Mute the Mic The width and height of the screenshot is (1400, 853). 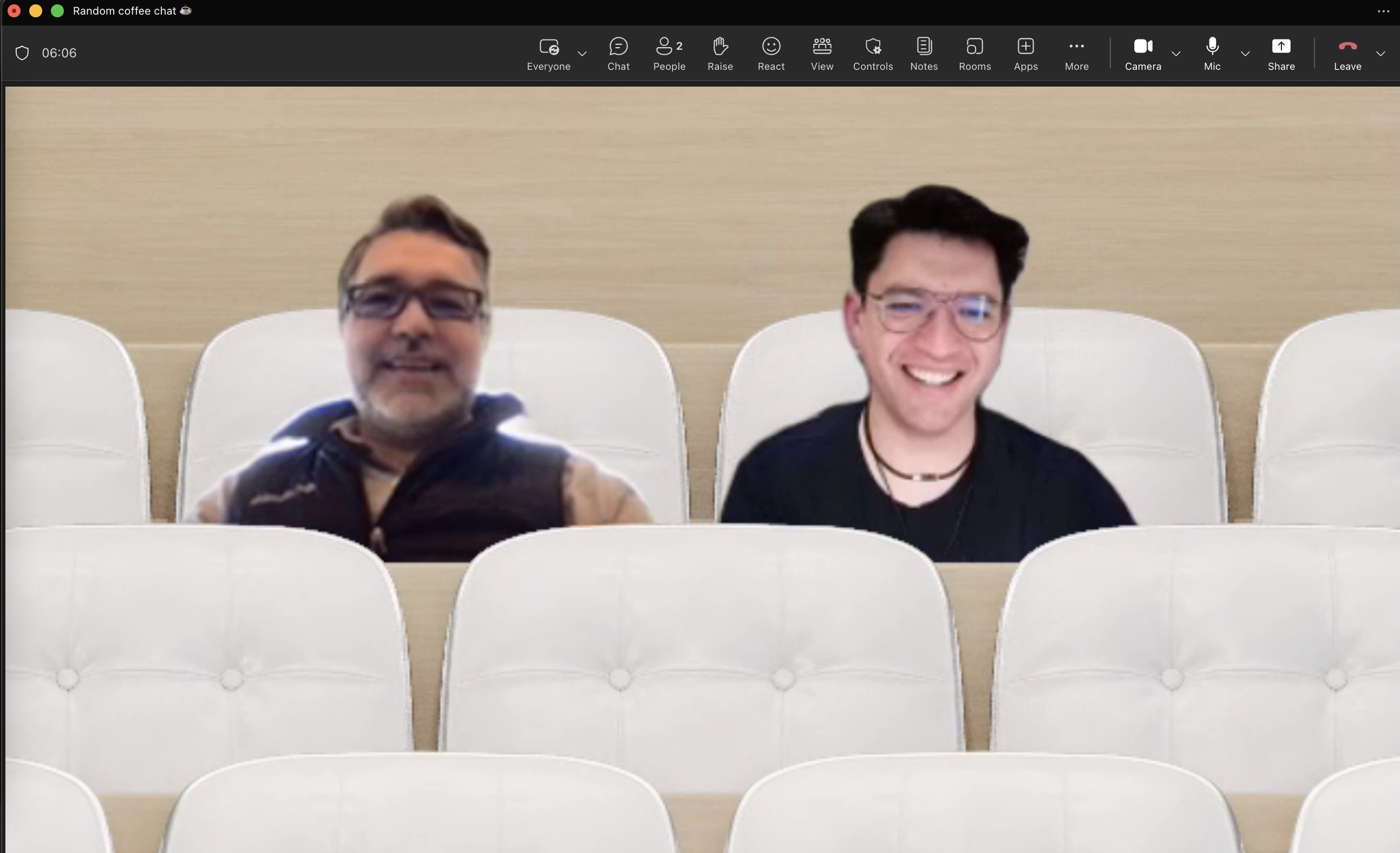pyautogui.click(x=1212, y=54)
